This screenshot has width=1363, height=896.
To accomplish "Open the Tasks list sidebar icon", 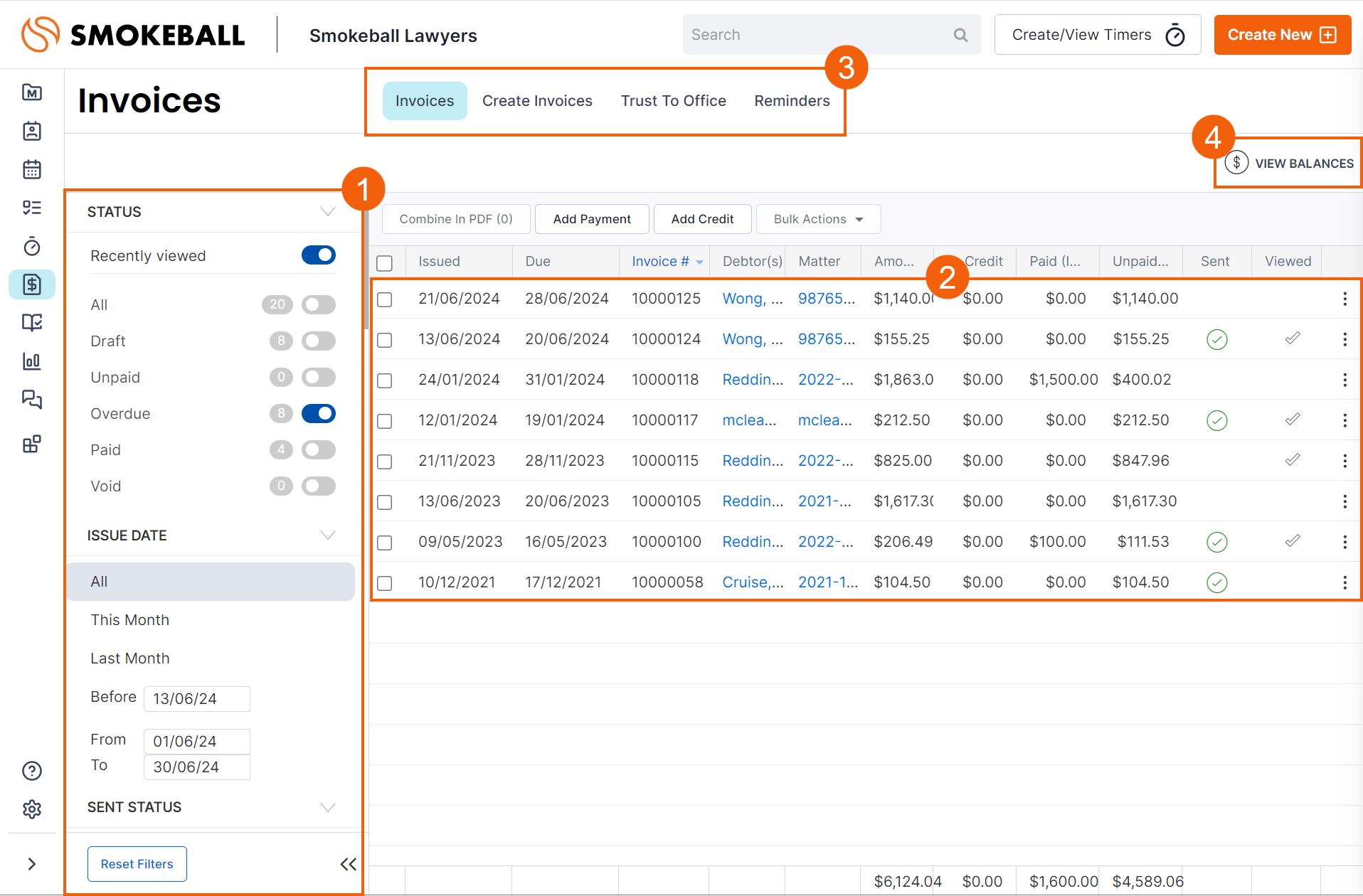I will tap(32, 208).
